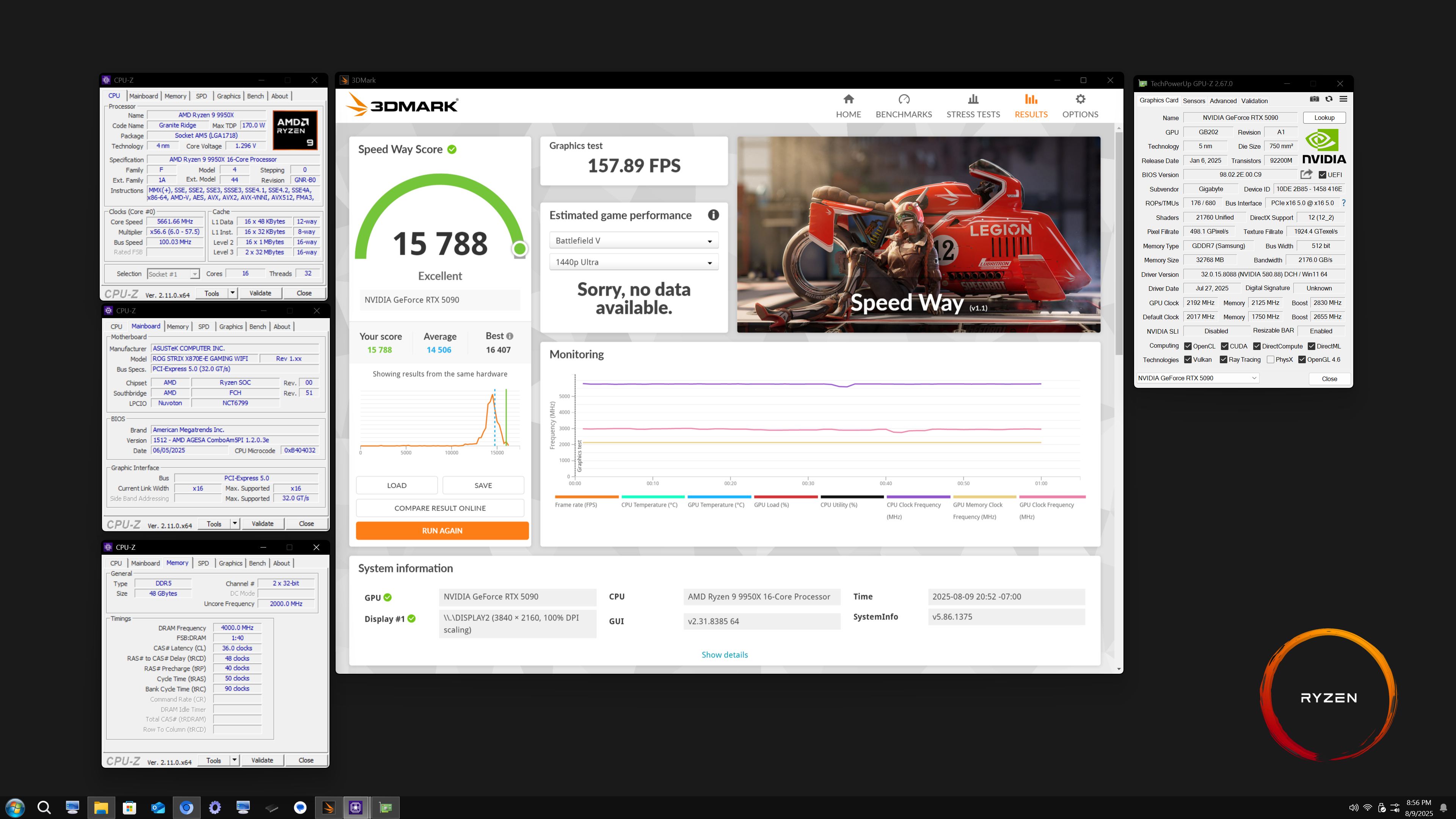Open the Results tab in 3DMark

click(1031, 106)
